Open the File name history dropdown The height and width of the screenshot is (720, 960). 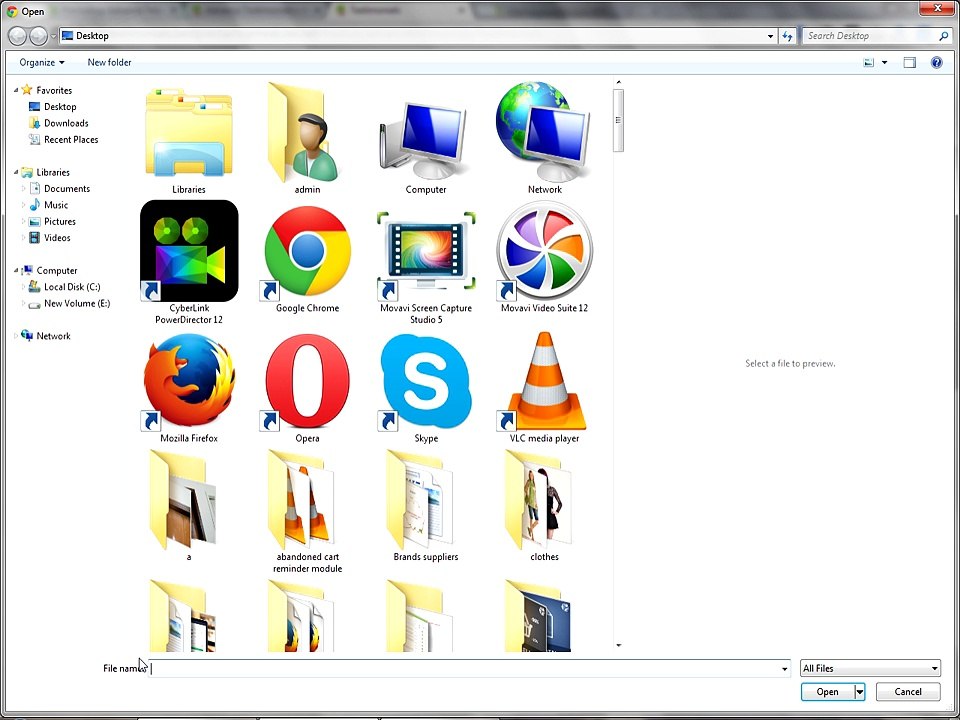784,669
